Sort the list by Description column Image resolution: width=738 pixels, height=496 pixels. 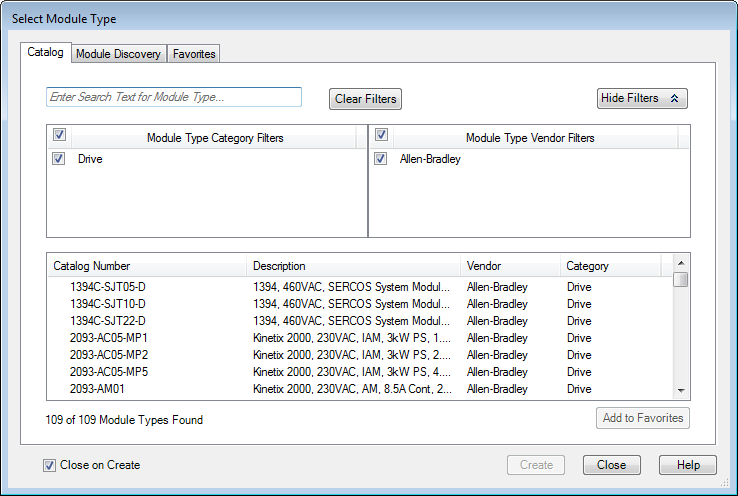pyautogui.click(x=353, y=266)
